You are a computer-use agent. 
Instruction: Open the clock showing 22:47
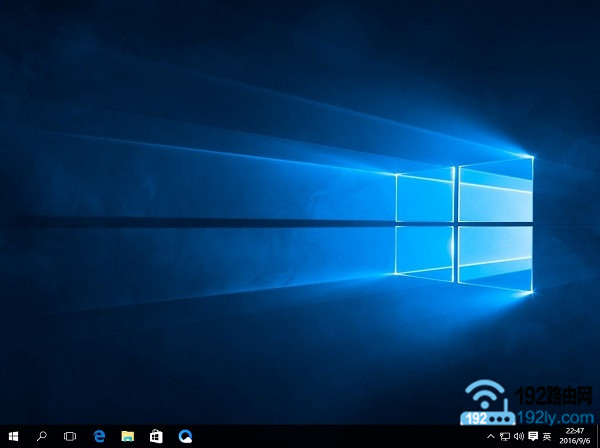pyautogui.click(x=575, y=436)
